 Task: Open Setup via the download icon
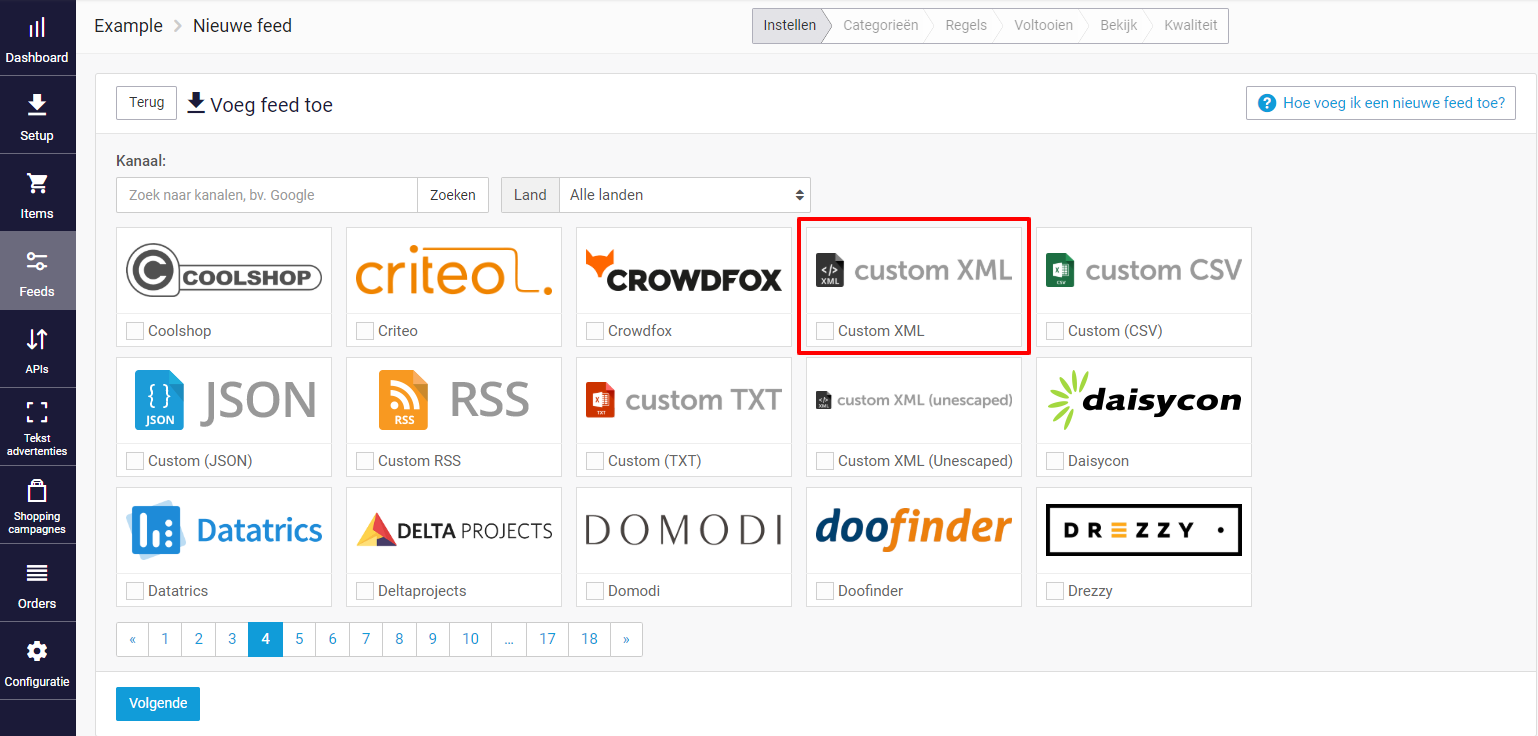[x=37, y=105]
